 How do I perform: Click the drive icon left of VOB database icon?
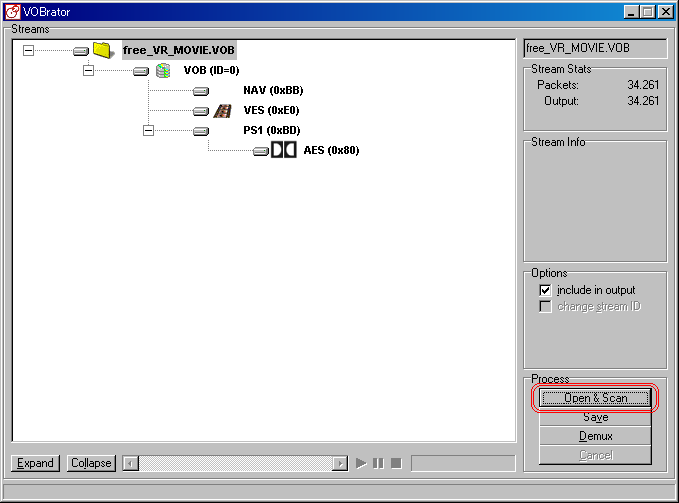click(141, 71)
